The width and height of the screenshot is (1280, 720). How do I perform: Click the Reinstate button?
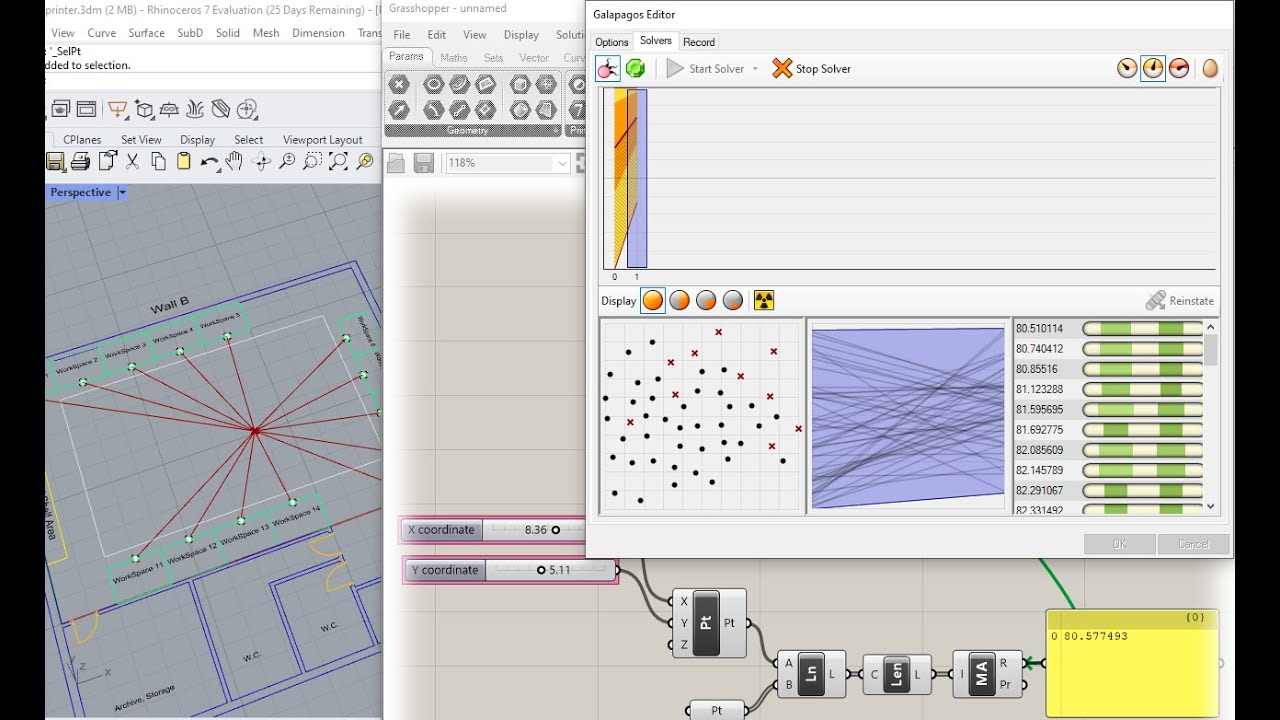1180,300
